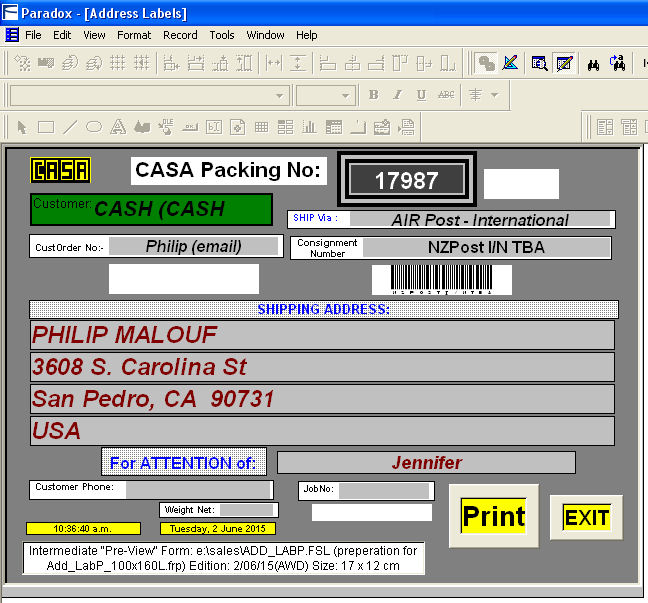Click the SHIP Via field AIR Post - International
The width and height of the screenshot is (648, 603).
coord(480,220)
